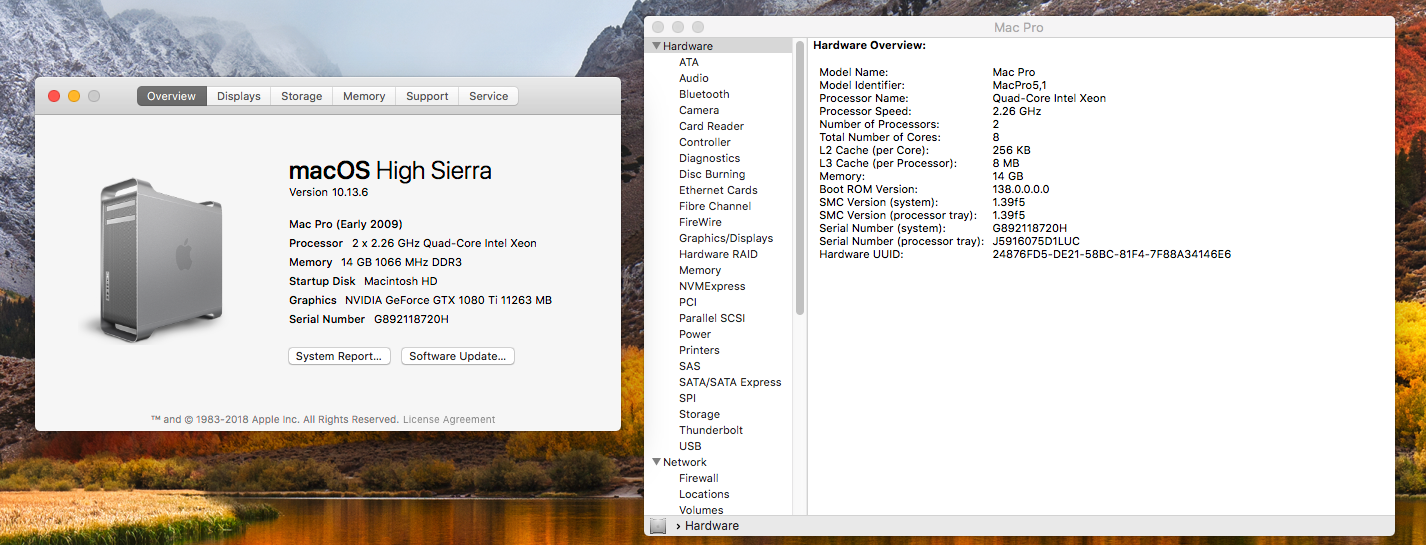Select Graphics/Displays in the sidebar

point(726,238)
